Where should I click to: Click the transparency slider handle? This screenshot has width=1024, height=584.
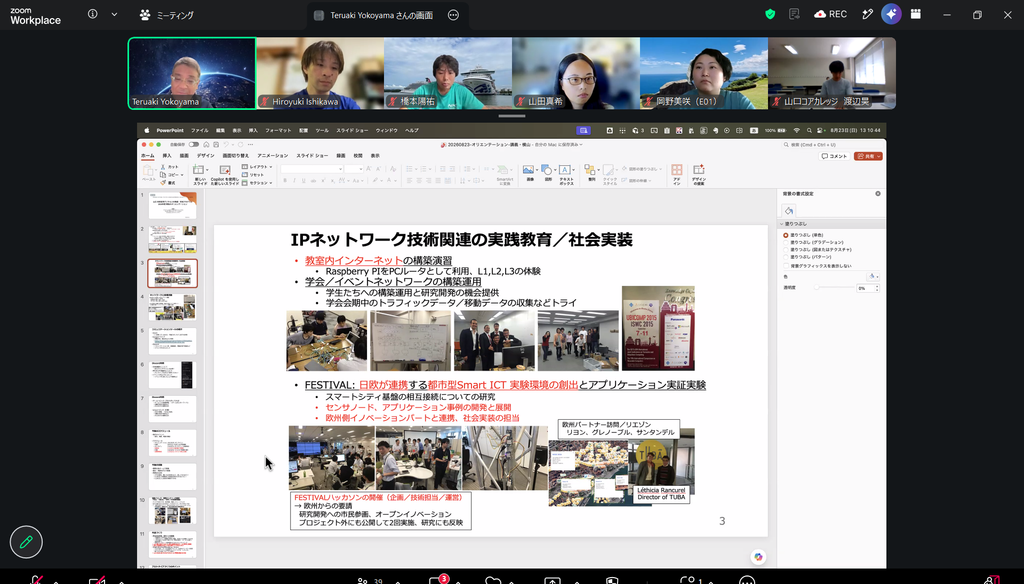816,287
